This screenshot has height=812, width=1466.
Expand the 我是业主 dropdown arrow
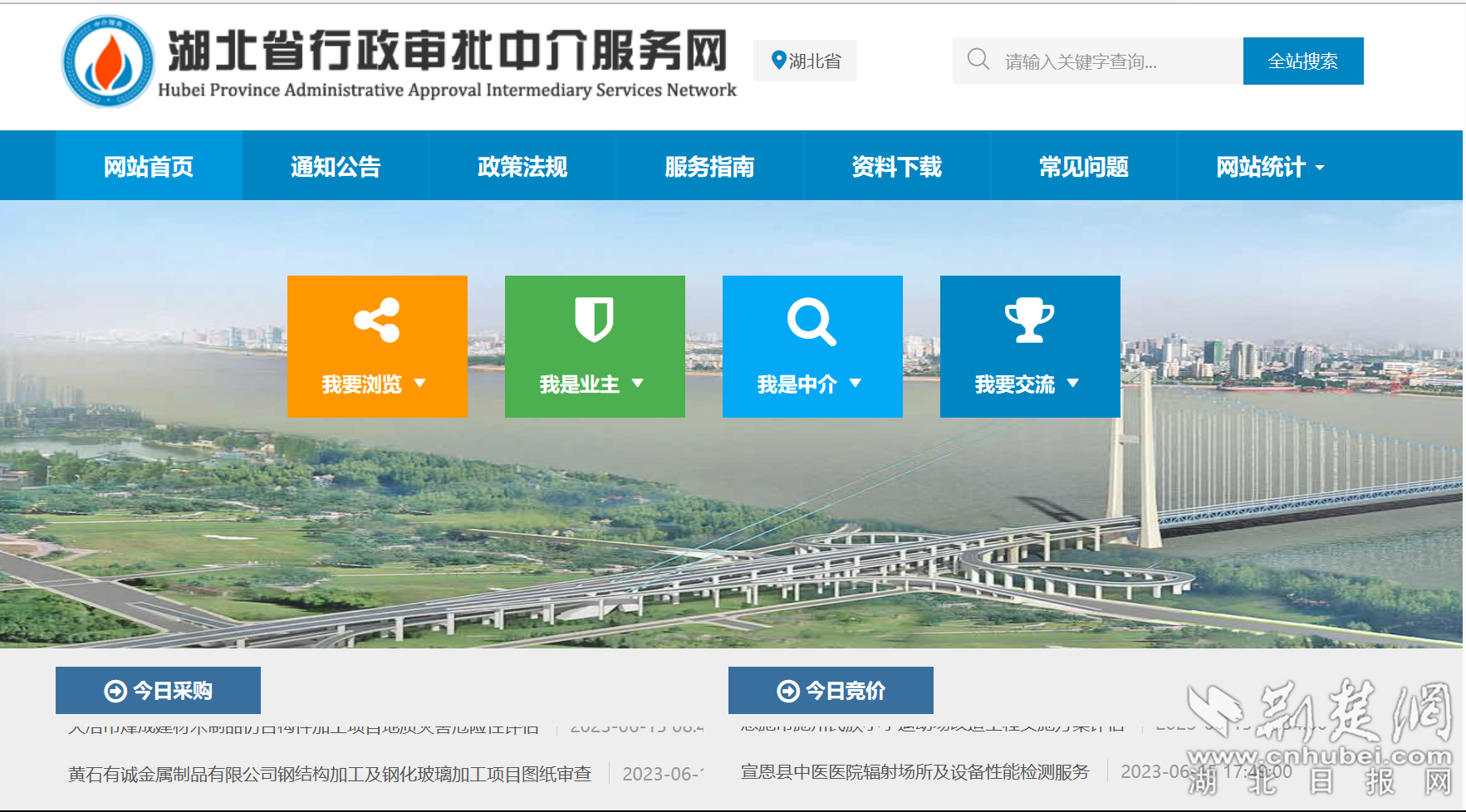point(638,384)
